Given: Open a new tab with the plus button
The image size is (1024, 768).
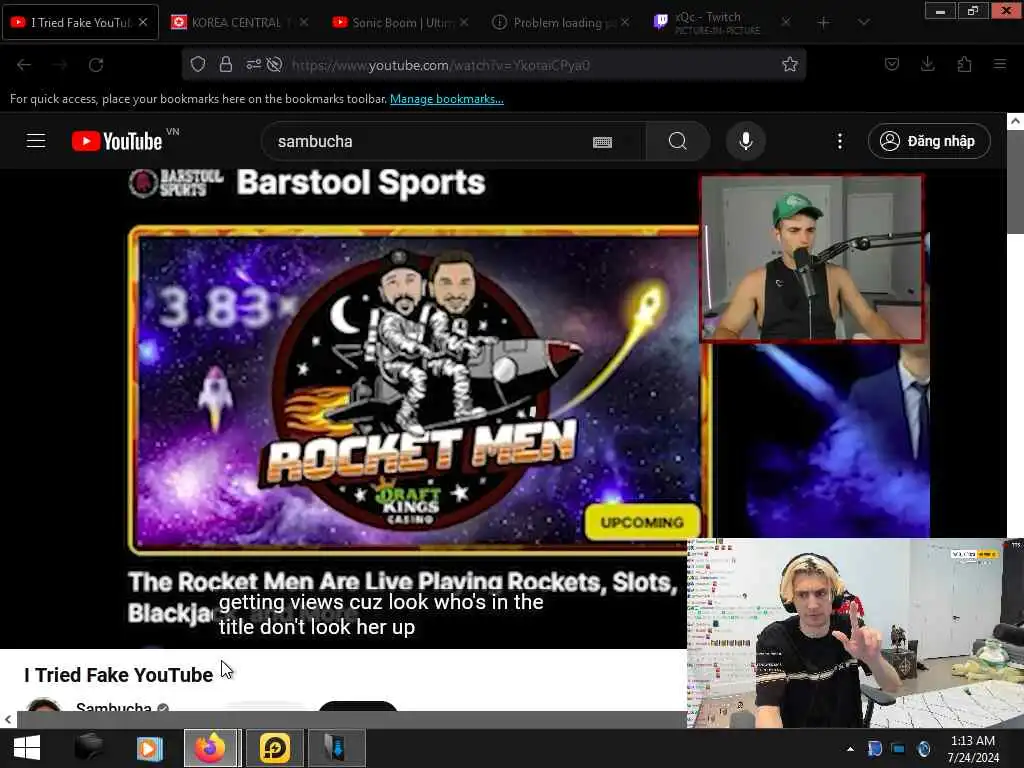Looking at the screenshot, I should click(824, 23).
